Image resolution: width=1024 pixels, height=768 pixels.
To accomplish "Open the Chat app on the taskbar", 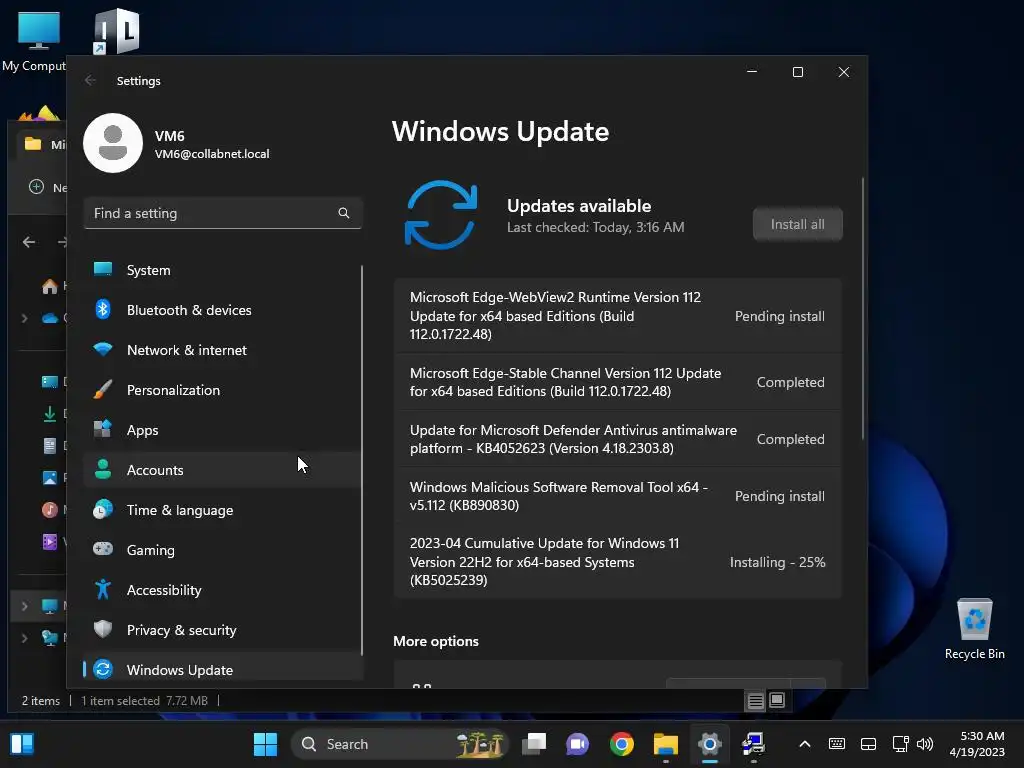I will [x=577, y=744].
